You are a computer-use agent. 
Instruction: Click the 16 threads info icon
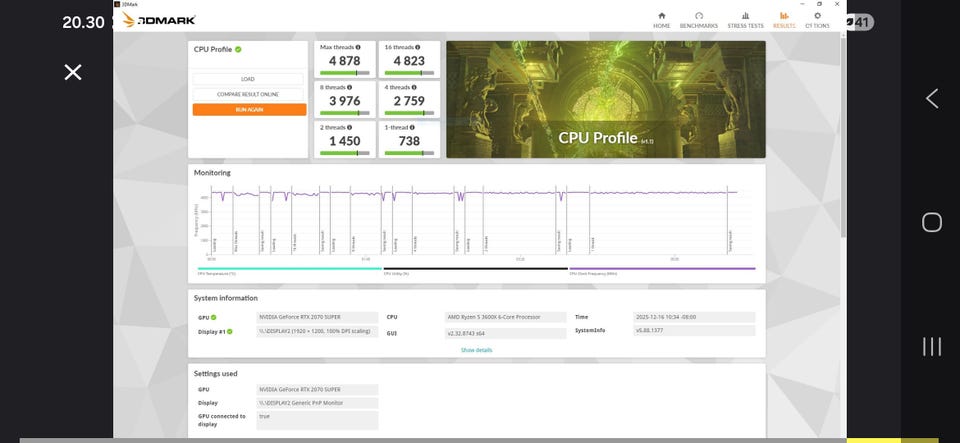tap(416, 47)
